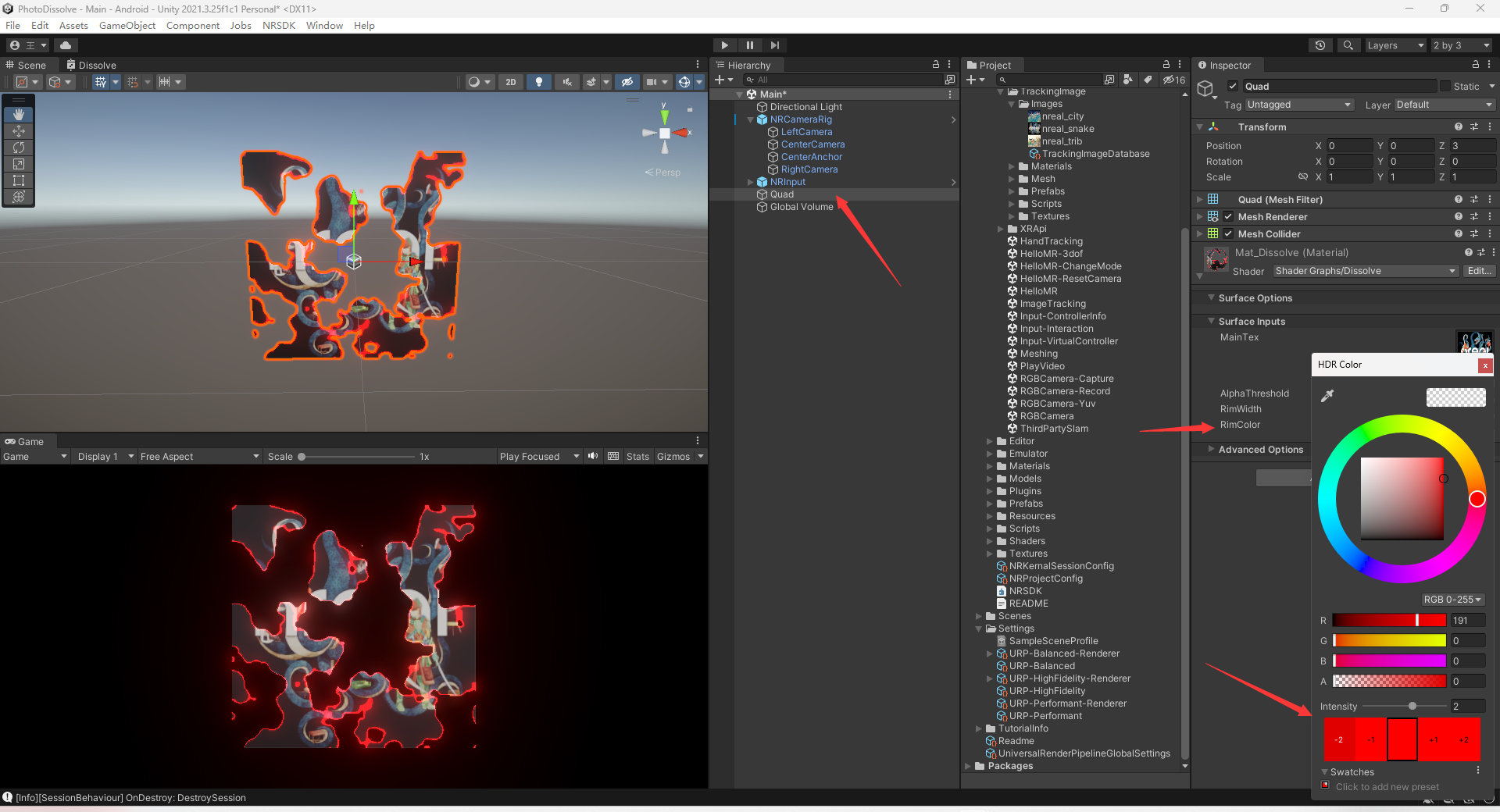Select the Move tool in Scene view

click(19, 131)
